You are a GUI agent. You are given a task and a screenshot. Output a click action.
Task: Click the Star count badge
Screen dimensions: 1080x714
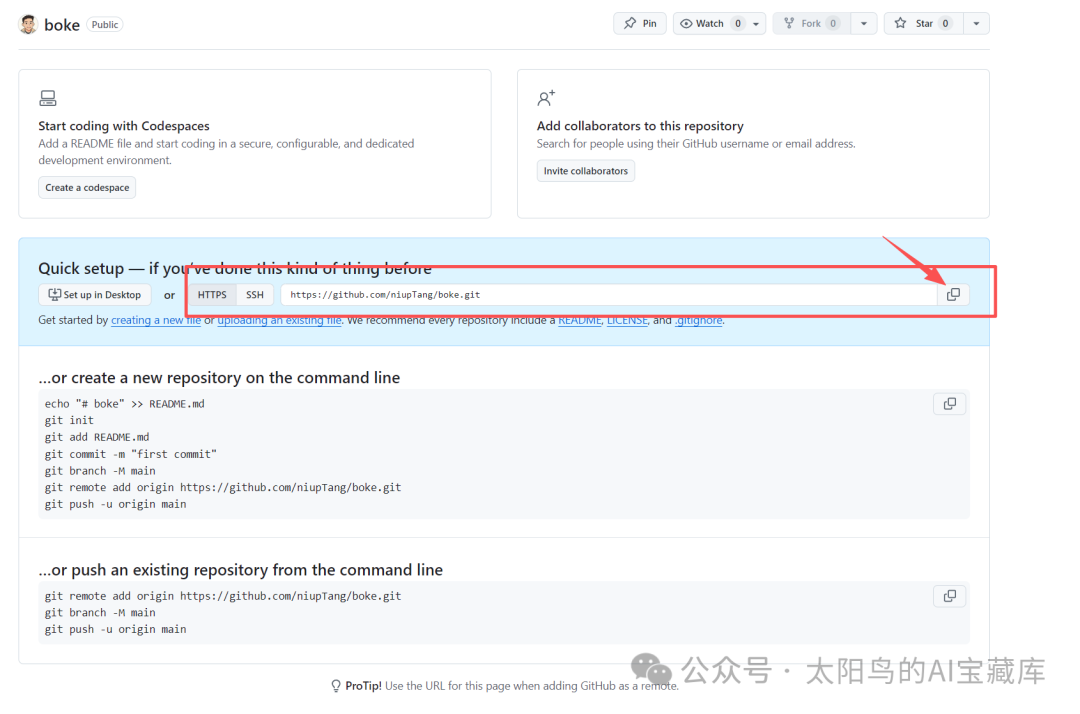tap(945, 23)
